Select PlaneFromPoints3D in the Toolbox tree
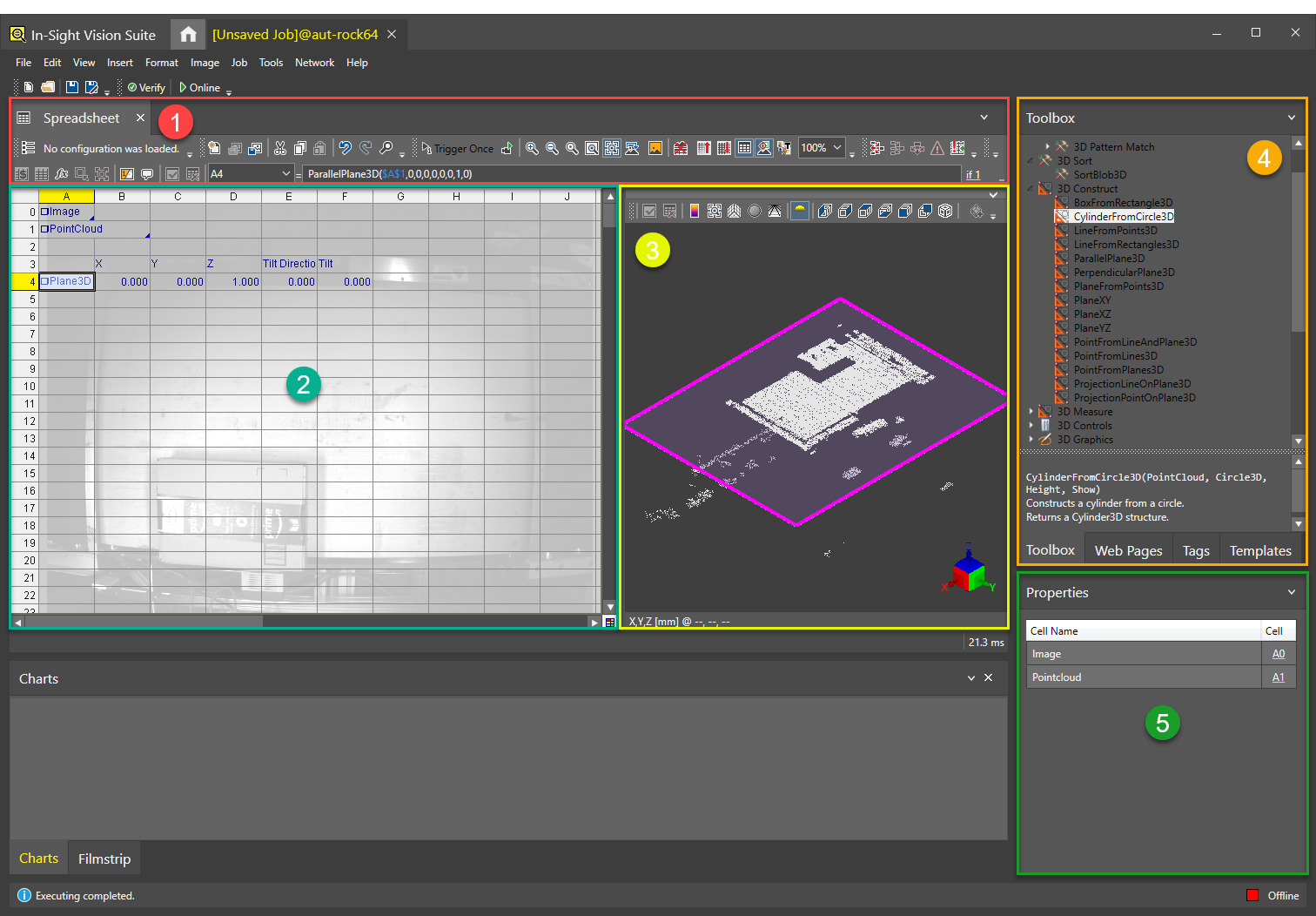Image resolution: width=1316 pixels, height=916 pixels. click(1118, 286)
